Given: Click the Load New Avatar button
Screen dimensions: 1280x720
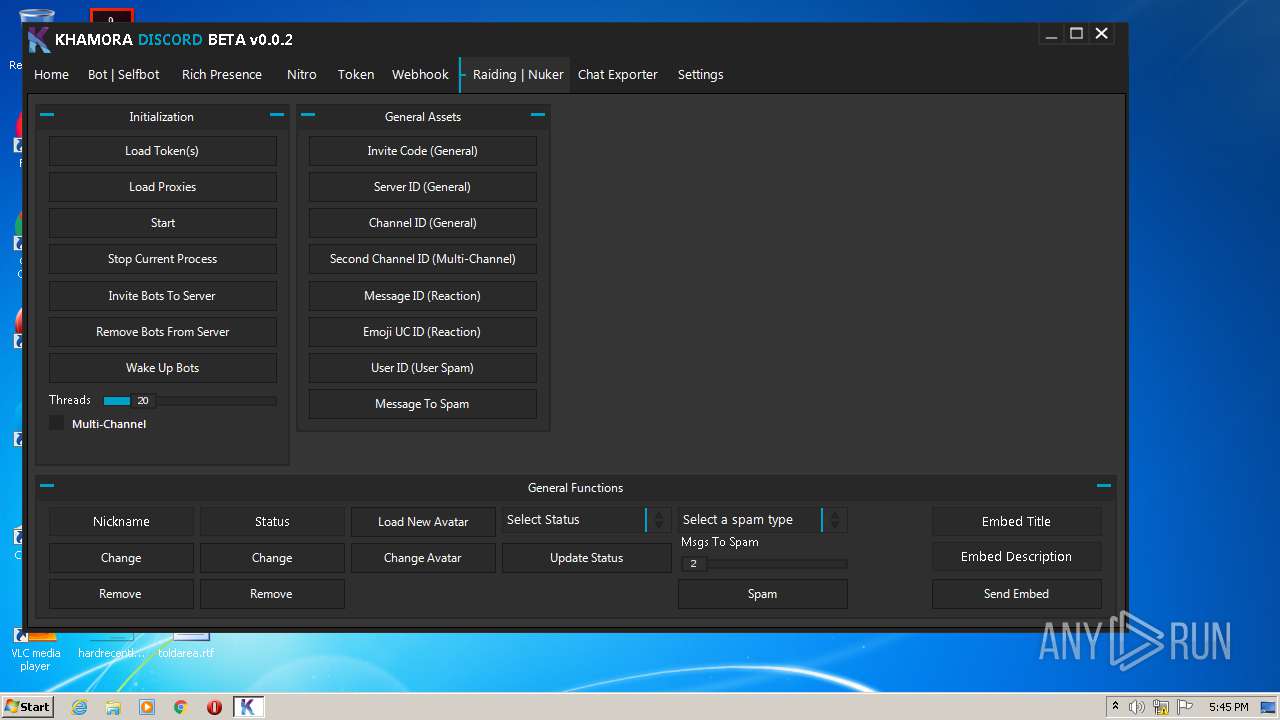Looking at the screenshot, I should click(x=423, y=522).
